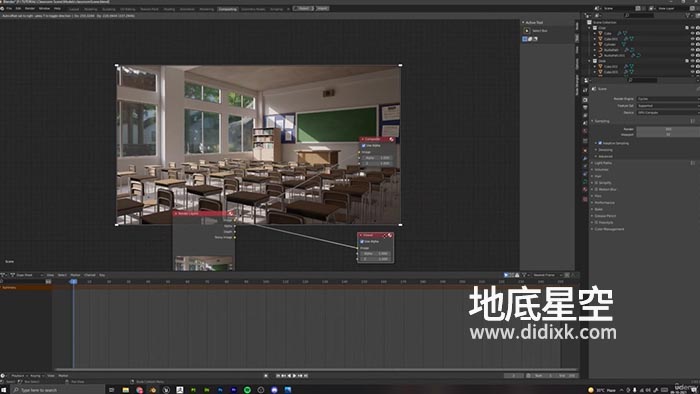The width and height of the screenshot is (700, 394).
Task: Open the Device GPU Compute dropdown
Action: point(668,112)
